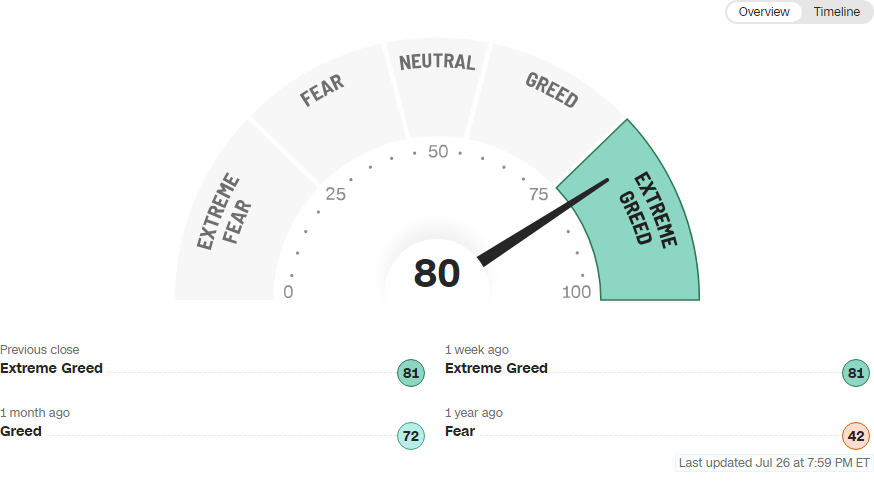Image resolution: width=874 pixels, height=496 pixels.
Task: Click the 1 month ago 72 badge
Action: tap(411, 436)
